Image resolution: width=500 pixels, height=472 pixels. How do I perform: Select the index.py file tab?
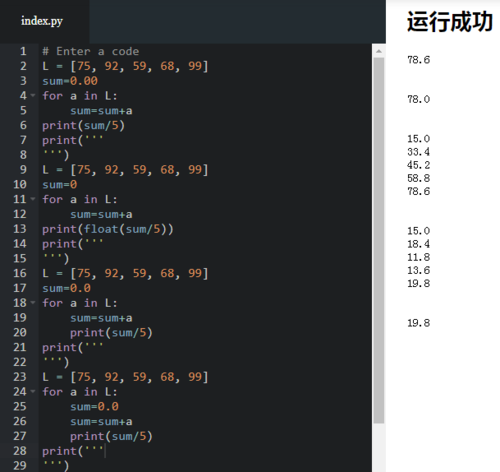(x=42, y=21)
